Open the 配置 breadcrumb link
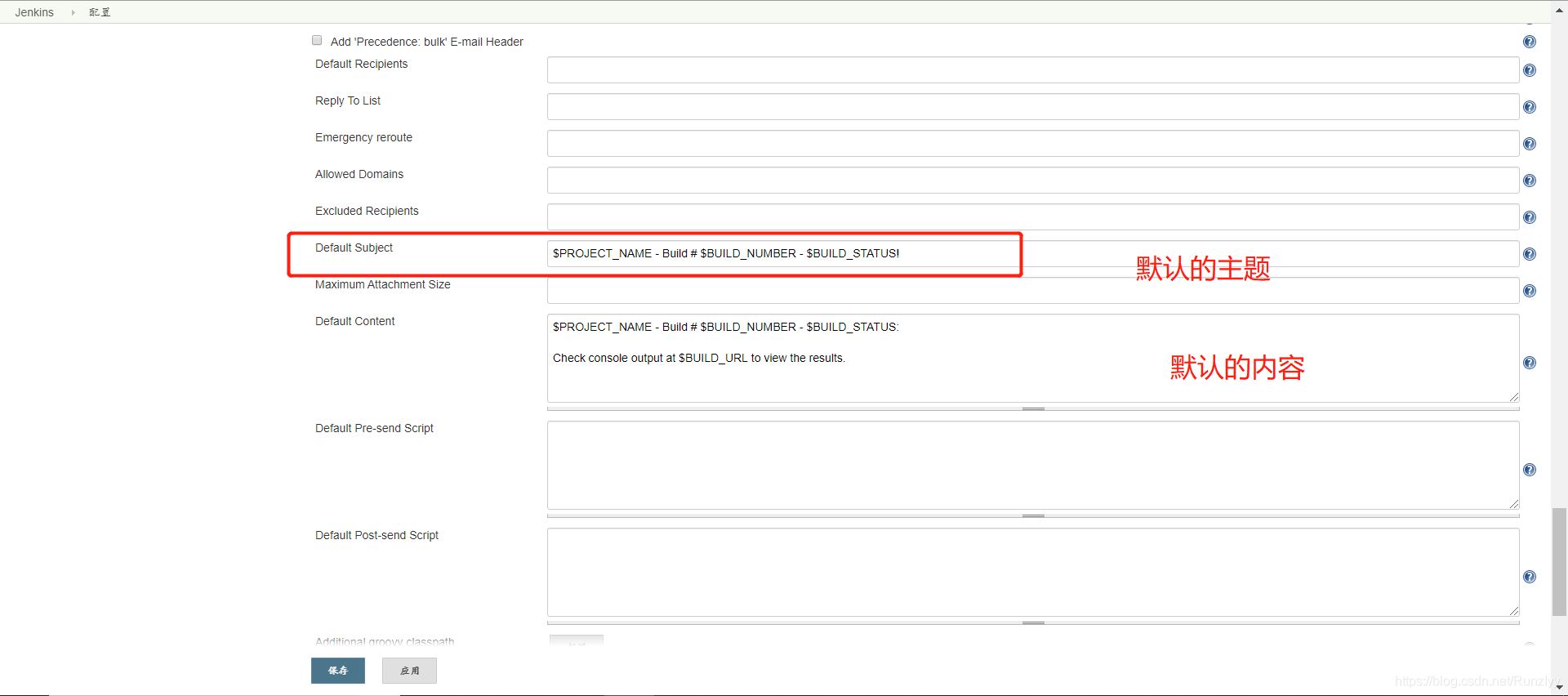The width and height of the screenshot is (1568, 696). 100,12
